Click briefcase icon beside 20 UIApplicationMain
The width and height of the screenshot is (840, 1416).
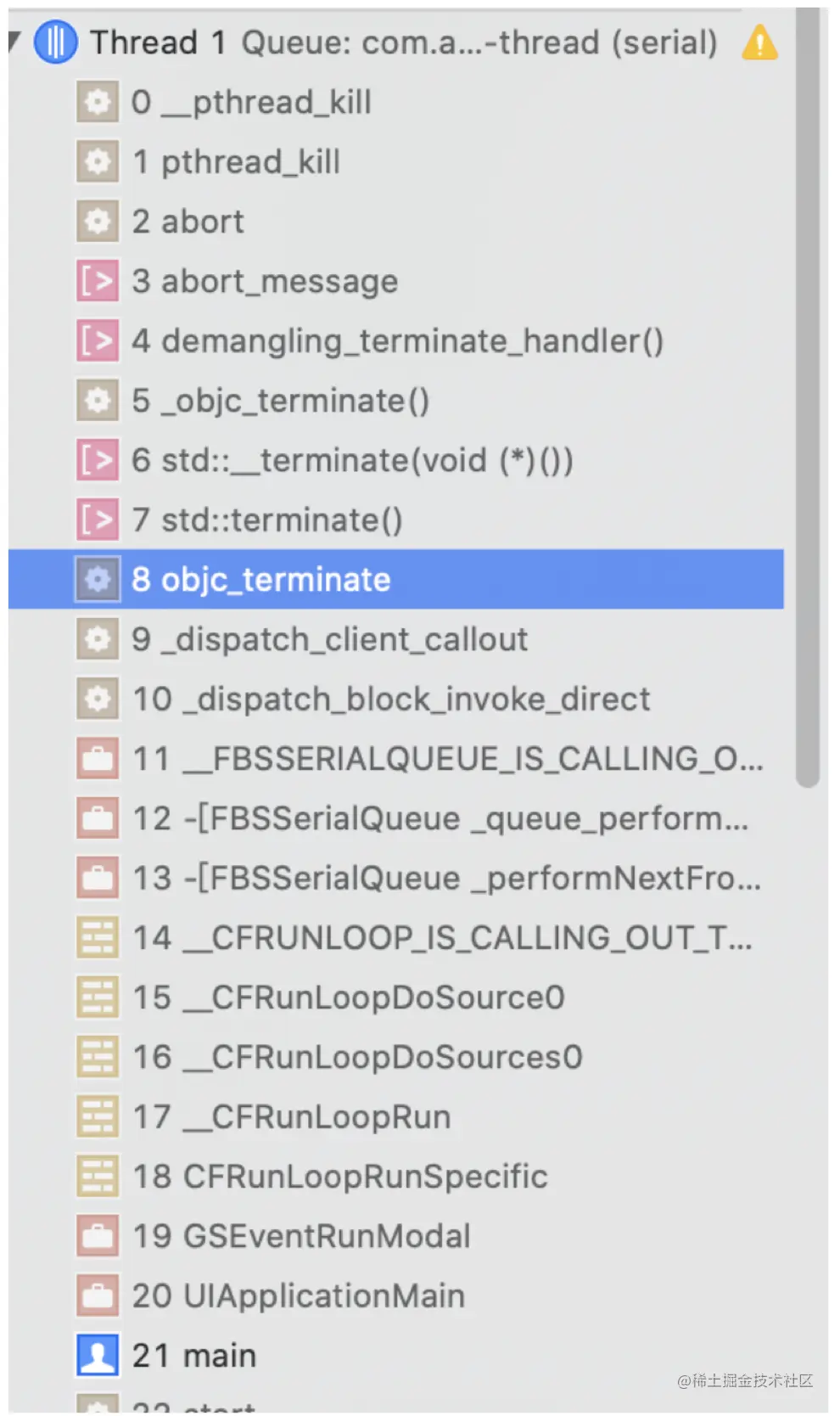tap(98, 1295)
